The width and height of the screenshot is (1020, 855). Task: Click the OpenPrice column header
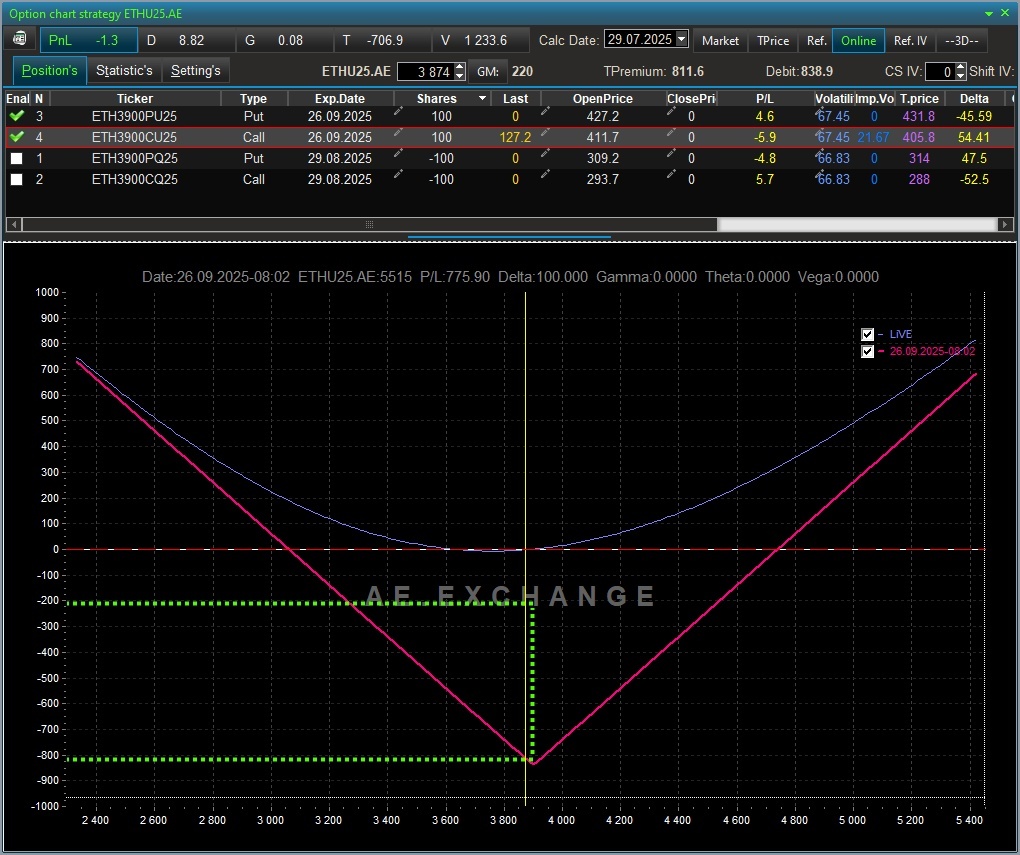(x=602, y=98)
